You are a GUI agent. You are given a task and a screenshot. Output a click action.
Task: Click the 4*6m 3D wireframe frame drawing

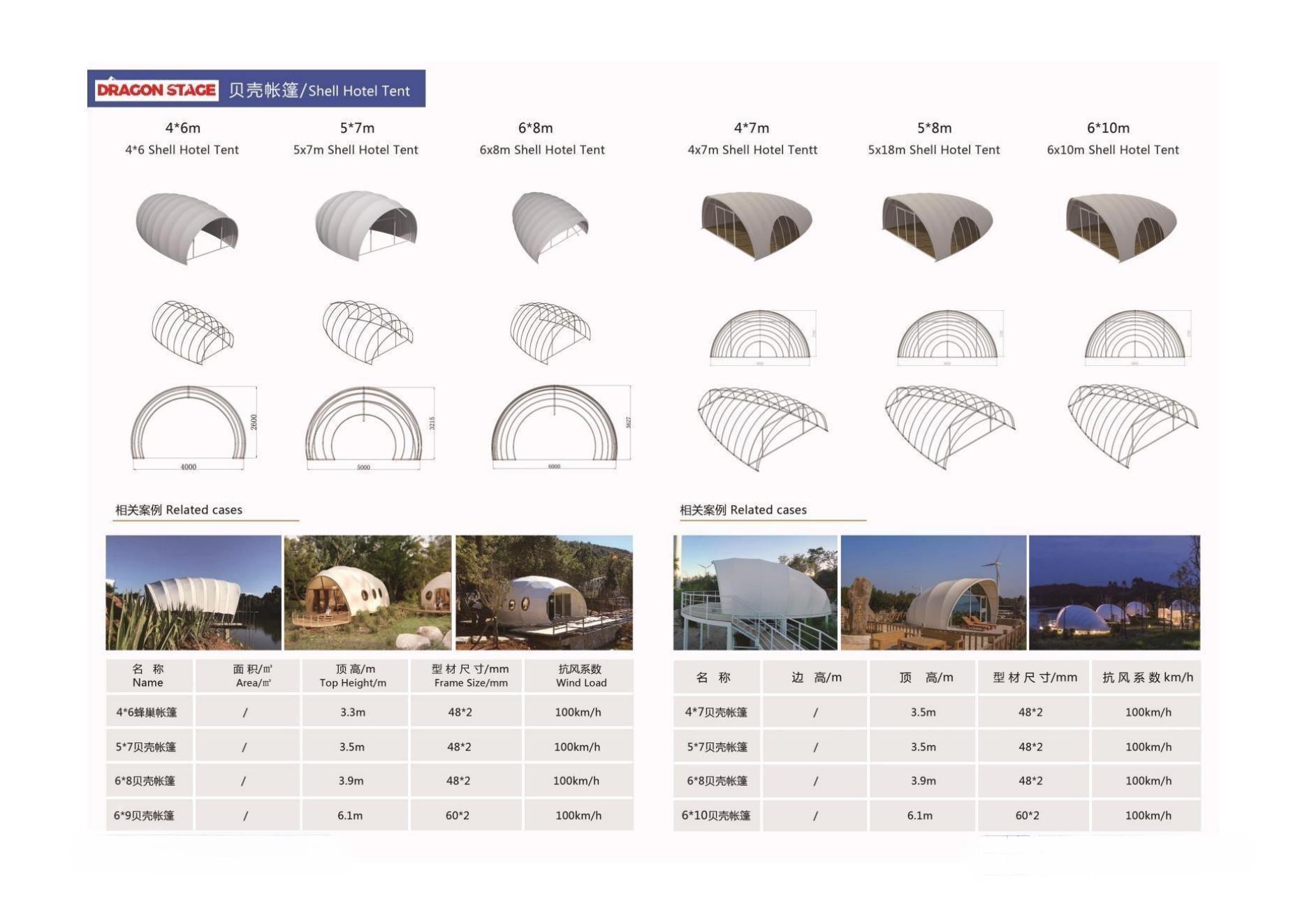tap(193, 332)
